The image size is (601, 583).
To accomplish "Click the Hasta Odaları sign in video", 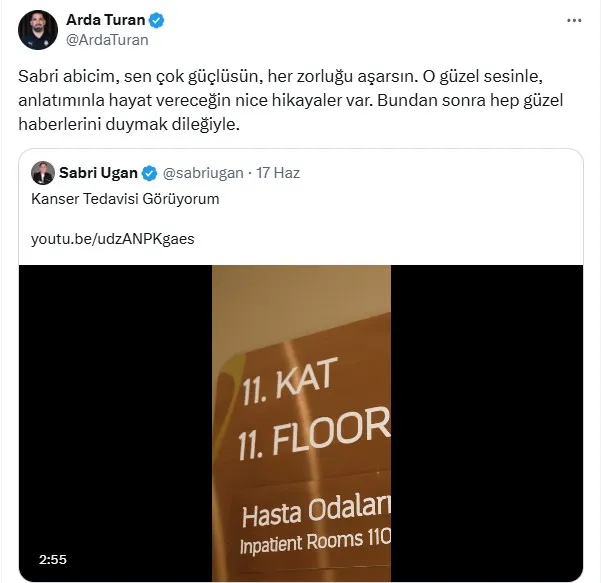I will pyautogui.click(x=316, y=511).
